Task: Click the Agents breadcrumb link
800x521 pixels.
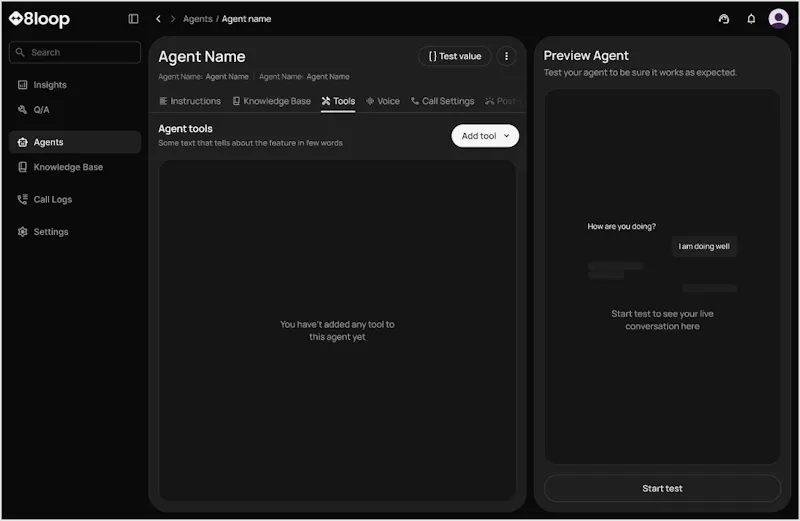Action: coord(197,19)
